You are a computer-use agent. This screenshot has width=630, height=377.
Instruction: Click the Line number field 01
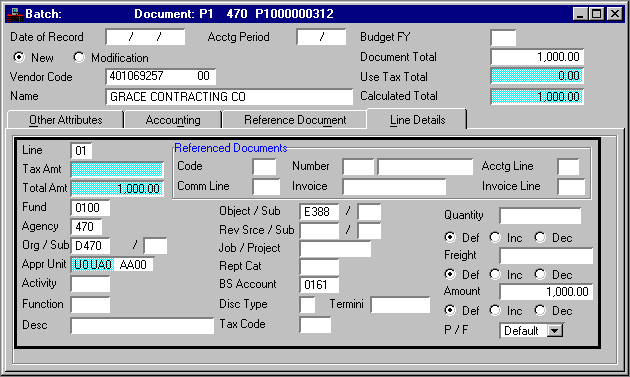pos(81,151)
